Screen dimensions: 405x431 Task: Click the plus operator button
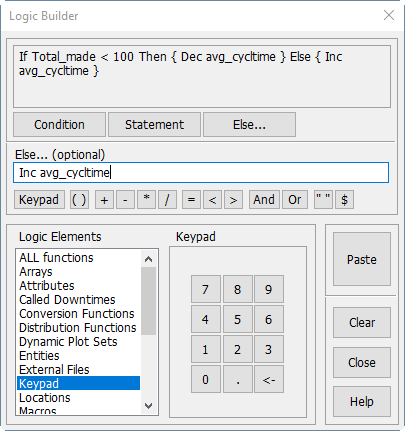click(x=104, y=200)
